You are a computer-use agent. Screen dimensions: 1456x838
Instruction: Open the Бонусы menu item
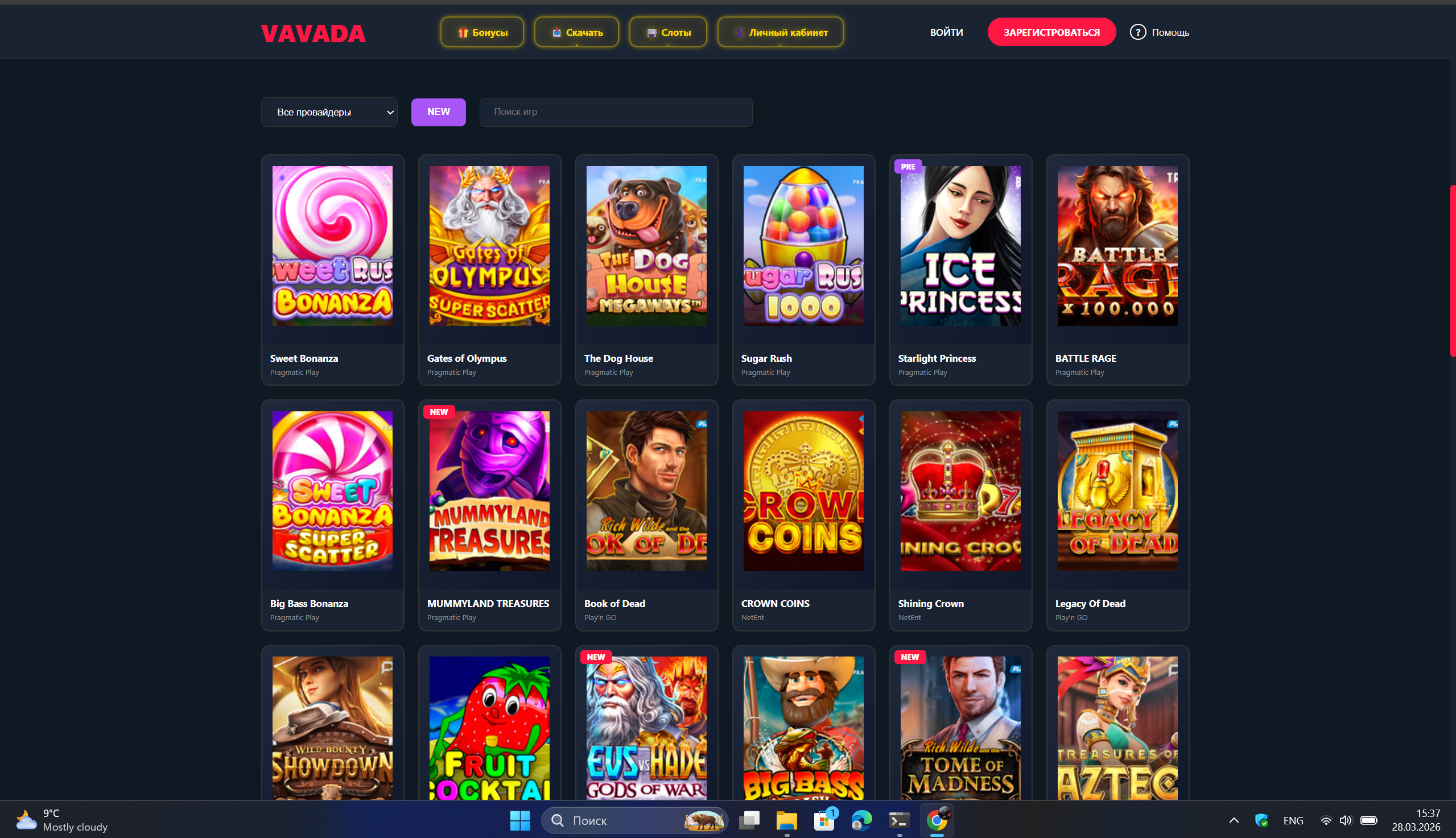(482, 32)
